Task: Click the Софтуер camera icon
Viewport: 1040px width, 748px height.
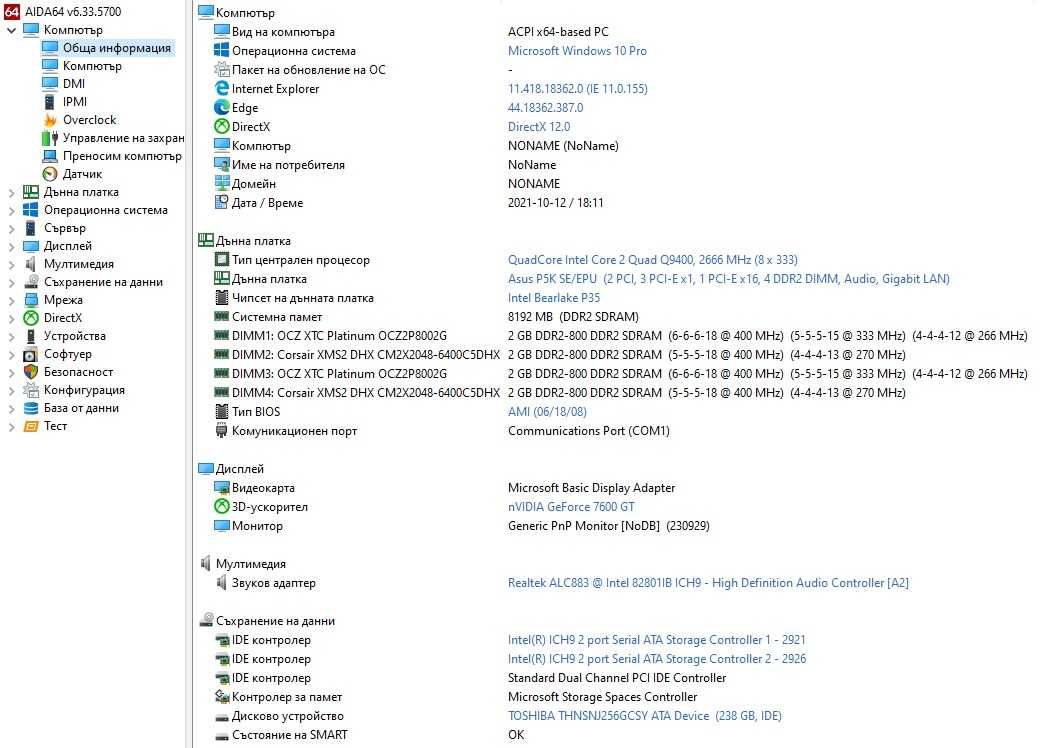Action: 31,354
